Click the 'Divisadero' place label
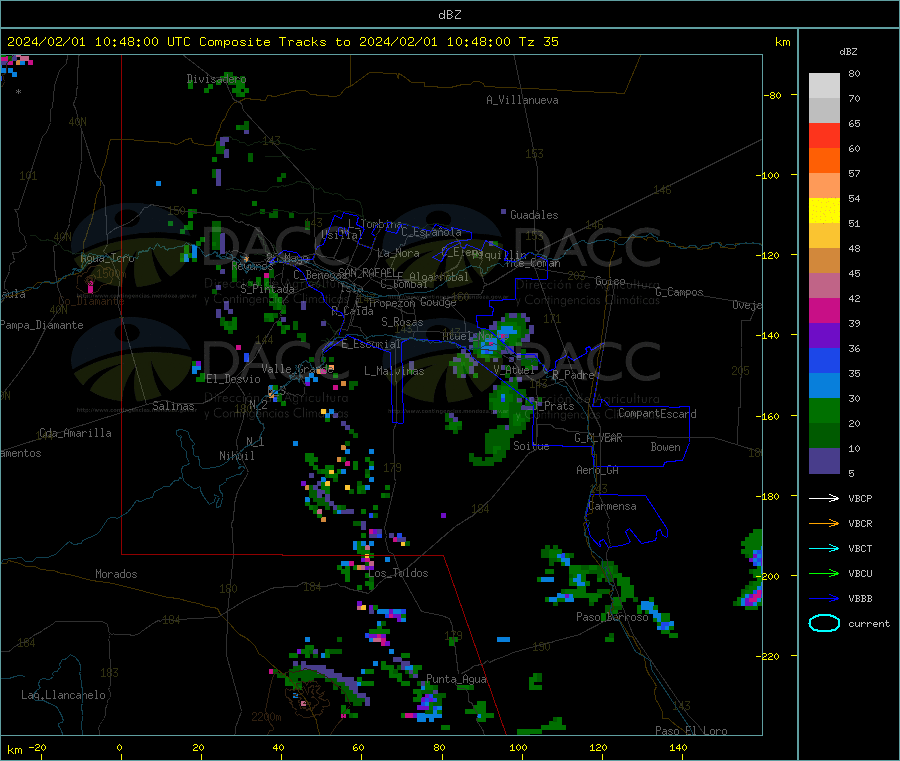Image resolution: width=900 pixels, height=761 pixels. [x=216, y=79]
